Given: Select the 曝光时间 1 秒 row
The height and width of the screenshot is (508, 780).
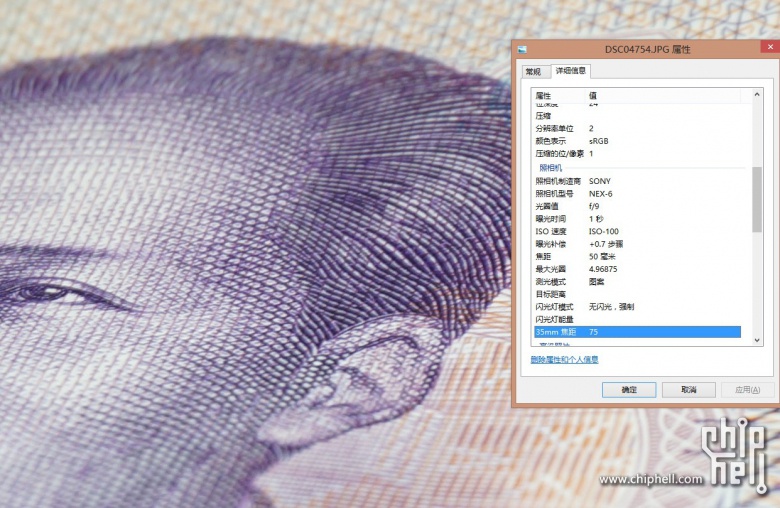Looking at the screenshot, I should click(x=638, y=218).
